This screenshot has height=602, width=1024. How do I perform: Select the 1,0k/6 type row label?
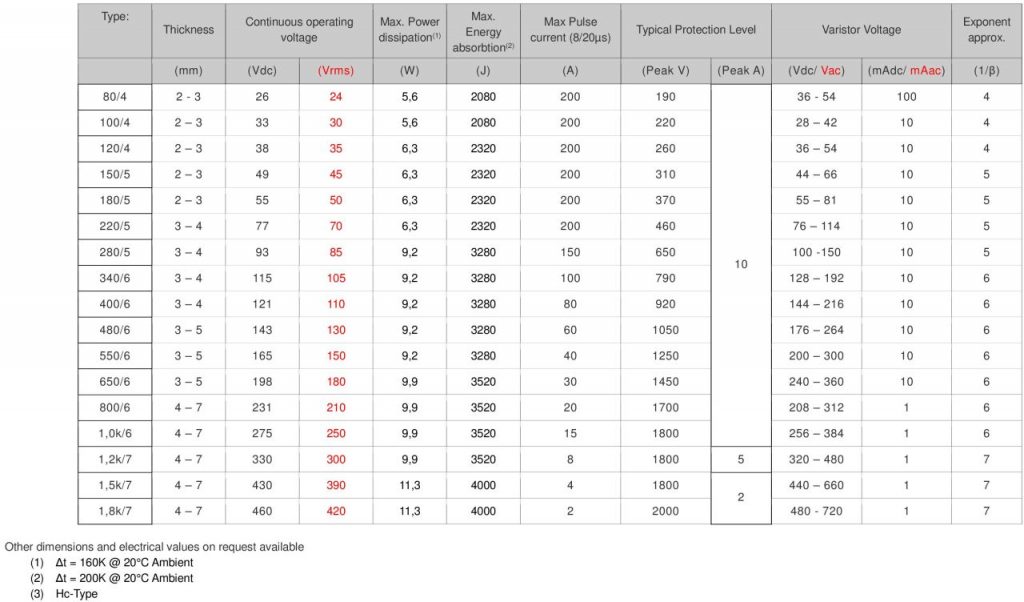(x=115, y=434)
